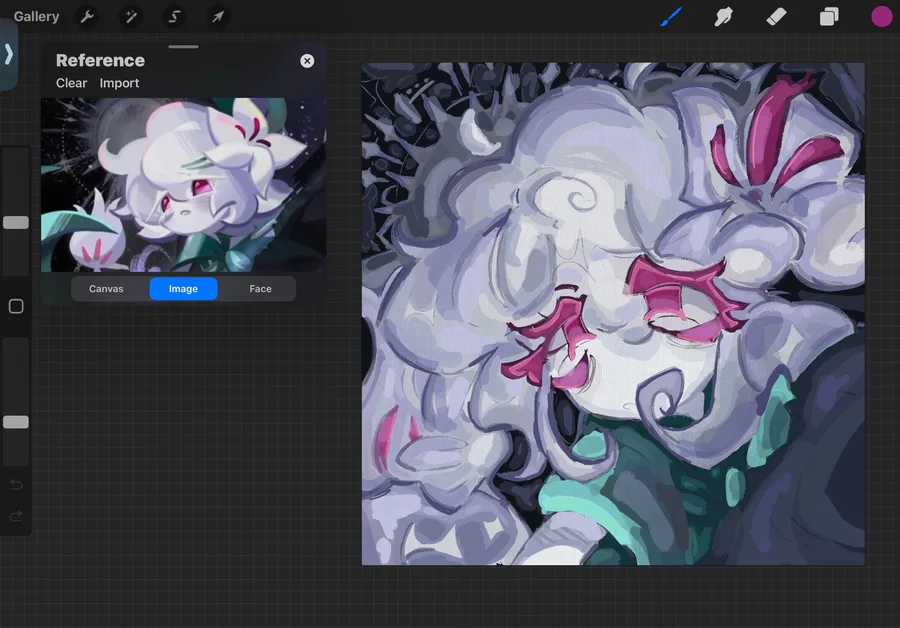Select the Eraser tool
900x628 pixels.
click(776, 17)
